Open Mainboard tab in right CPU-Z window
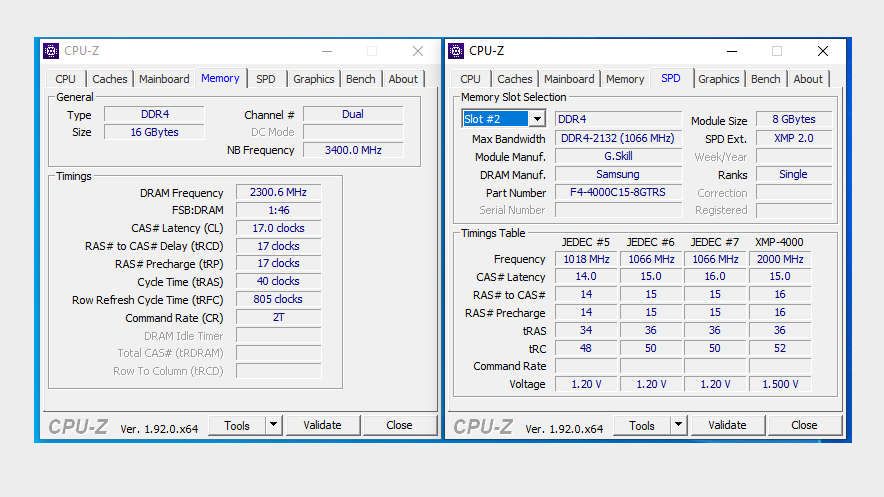Screen dimensions: 884x497 tap(569, 79)
